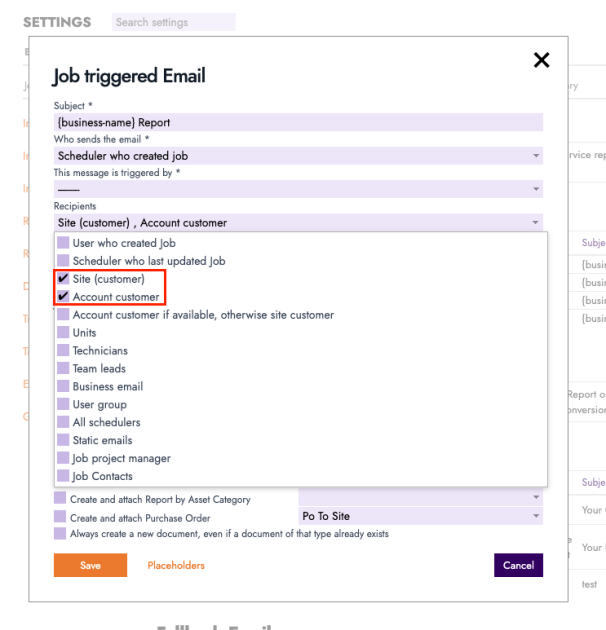The width and height of the screenshot is (606, 630).
Task: Enable the Team leads recipient checkbox
Action: coord(64,369)
